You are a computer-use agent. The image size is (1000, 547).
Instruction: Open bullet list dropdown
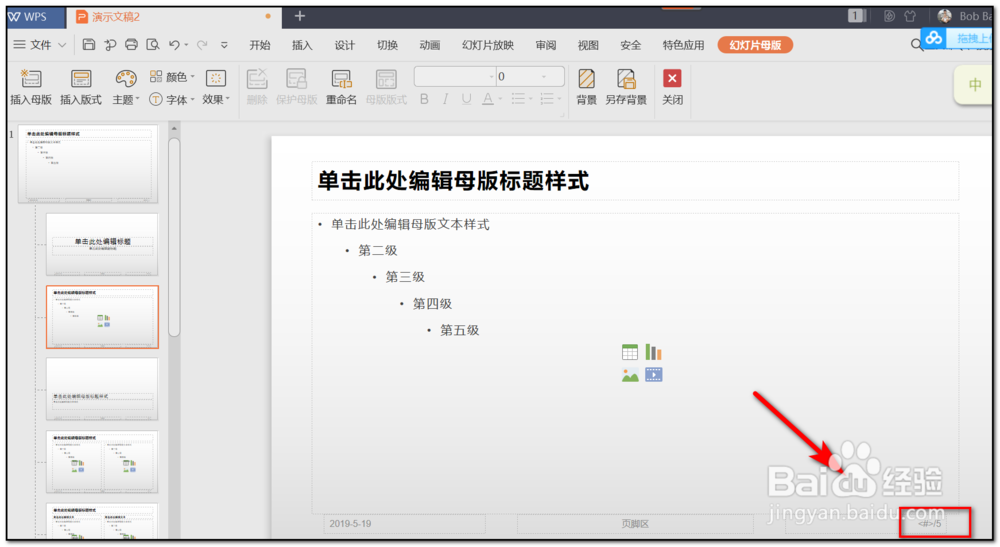(x=531, y=99)
